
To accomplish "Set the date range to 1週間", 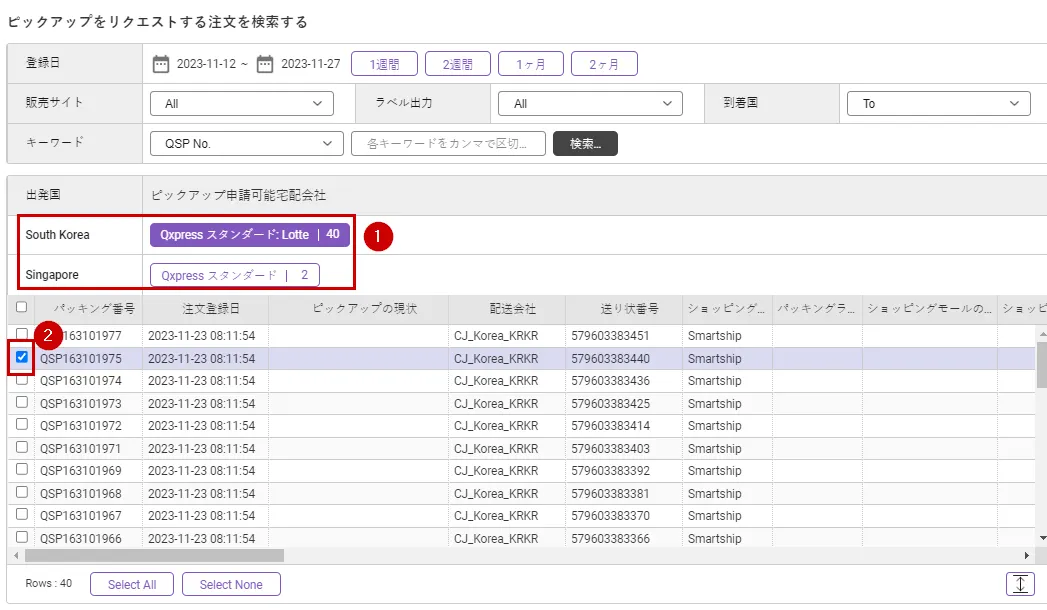I will (384, 64).
